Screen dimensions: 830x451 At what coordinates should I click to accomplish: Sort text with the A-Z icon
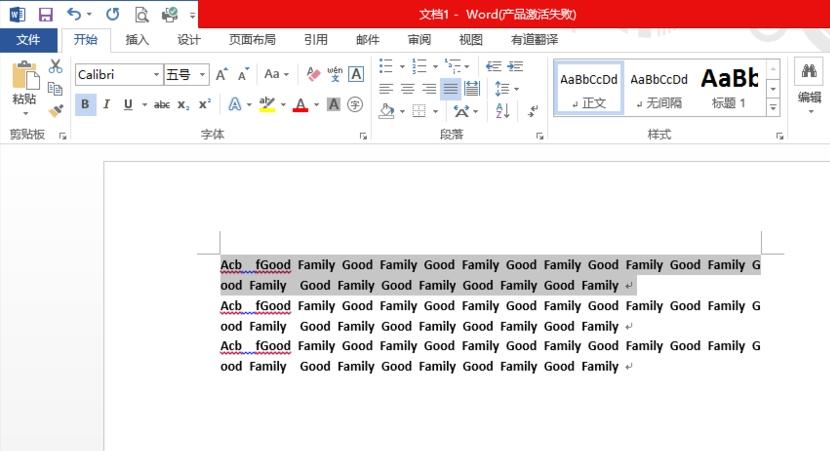tap(502, 111)
